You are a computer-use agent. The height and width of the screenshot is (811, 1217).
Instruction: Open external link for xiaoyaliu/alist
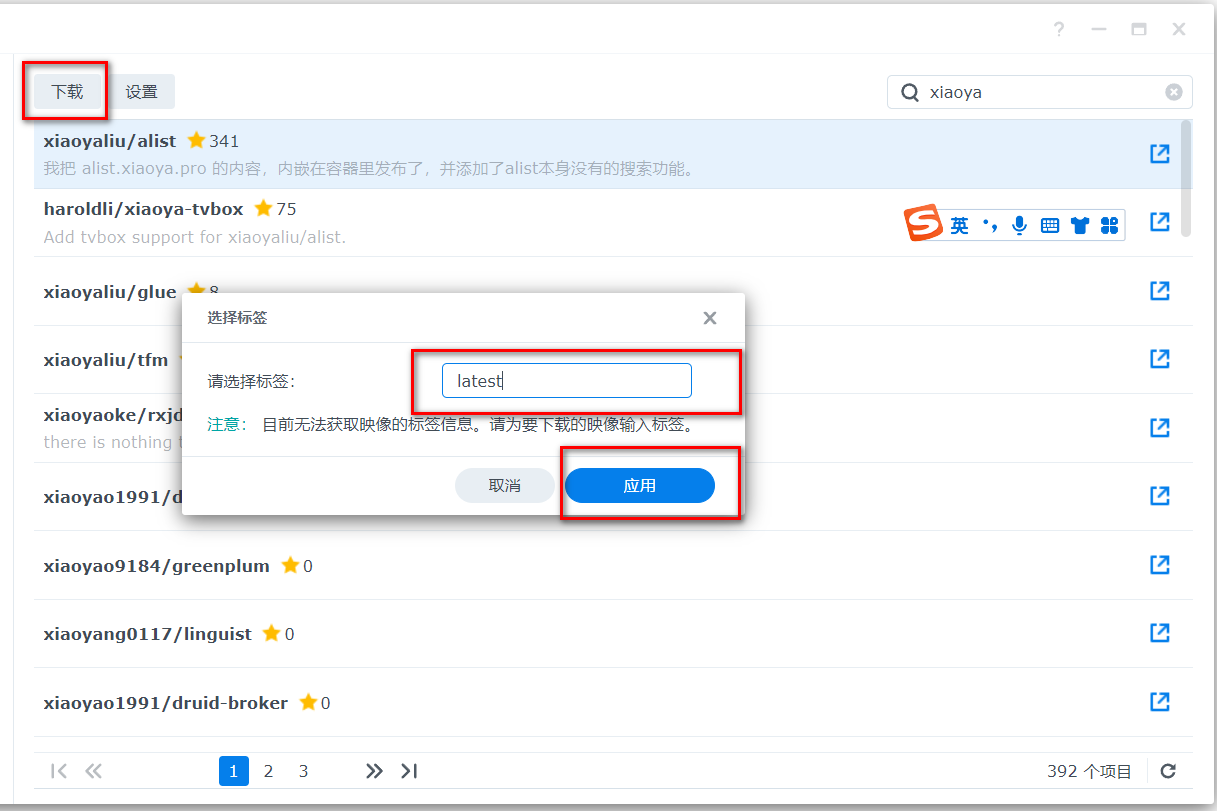click(1159, 154)
